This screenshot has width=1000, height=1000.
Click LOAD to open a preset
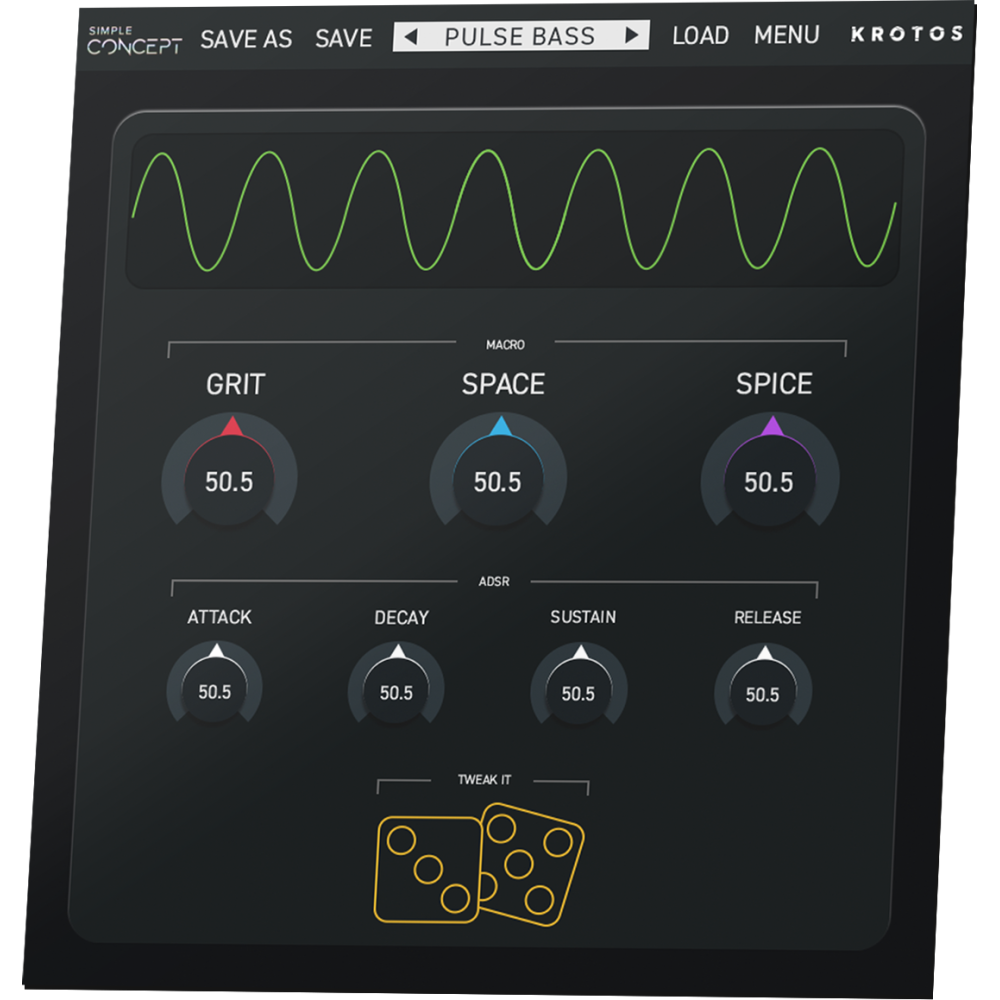(702, 34)
